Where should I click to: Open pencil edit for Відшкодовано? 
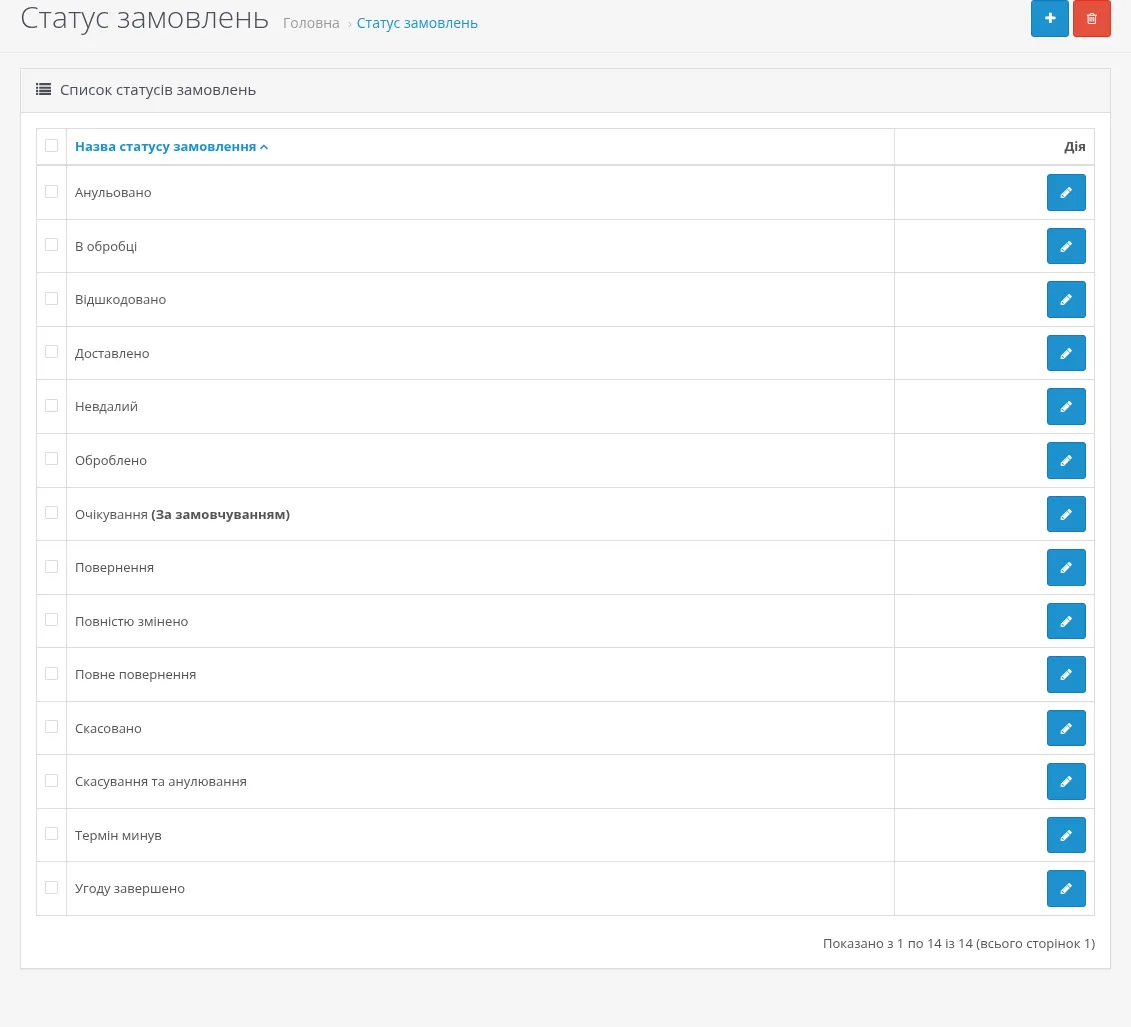[x=1066, y=299]
